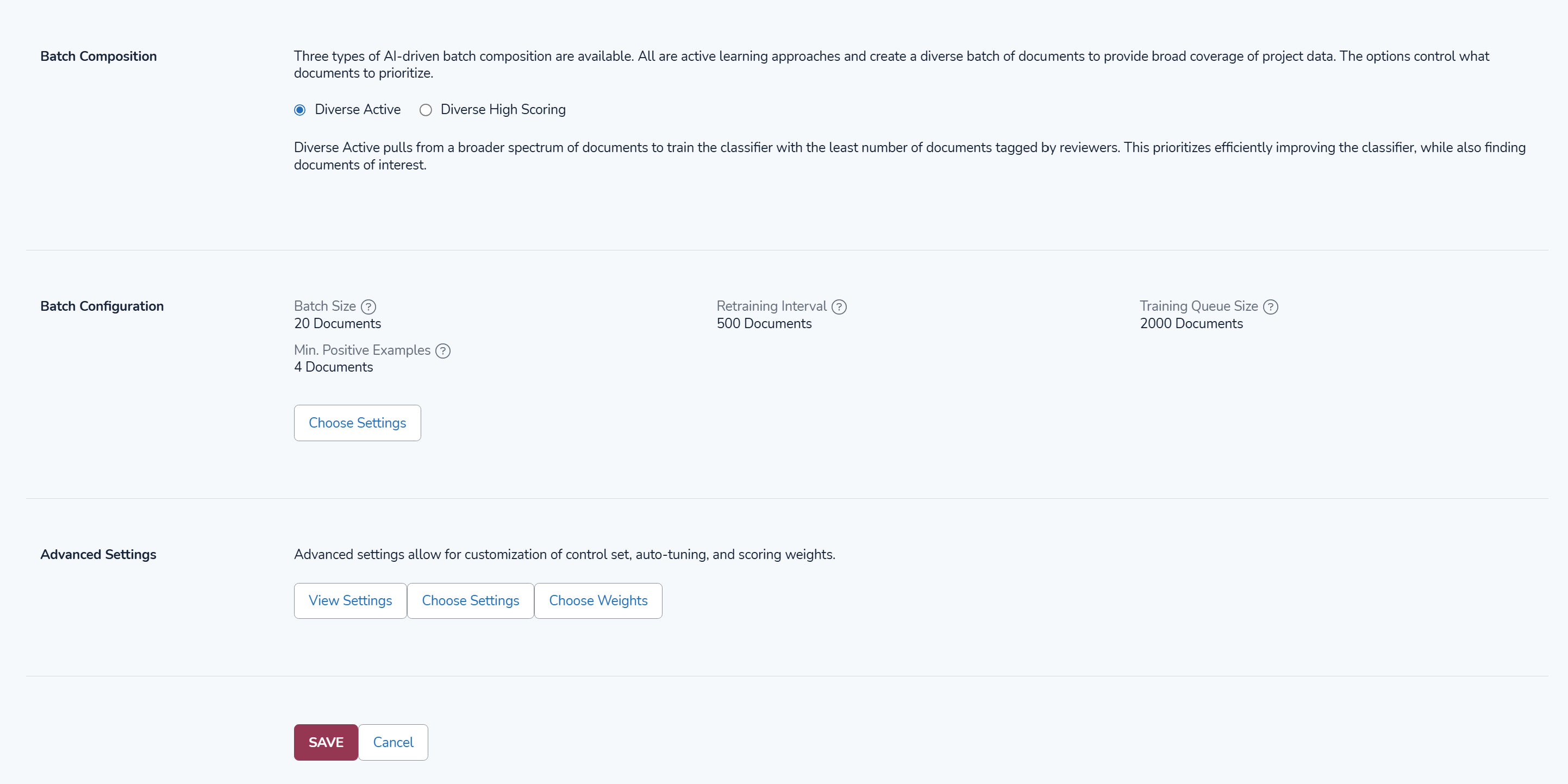Click the 4 Documents minimum positive value
Image resolution: width=1568 pixels, height=784 pixels.
point(334,367)
